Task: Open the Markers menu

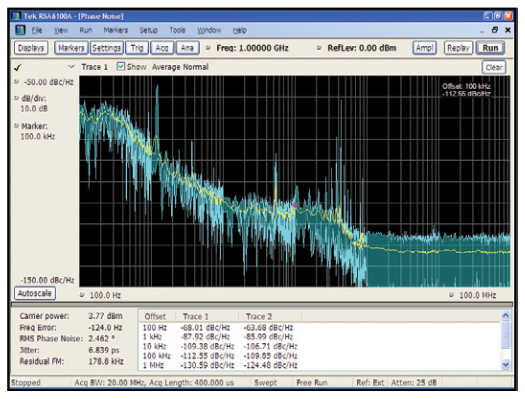Action: [116, 30]
